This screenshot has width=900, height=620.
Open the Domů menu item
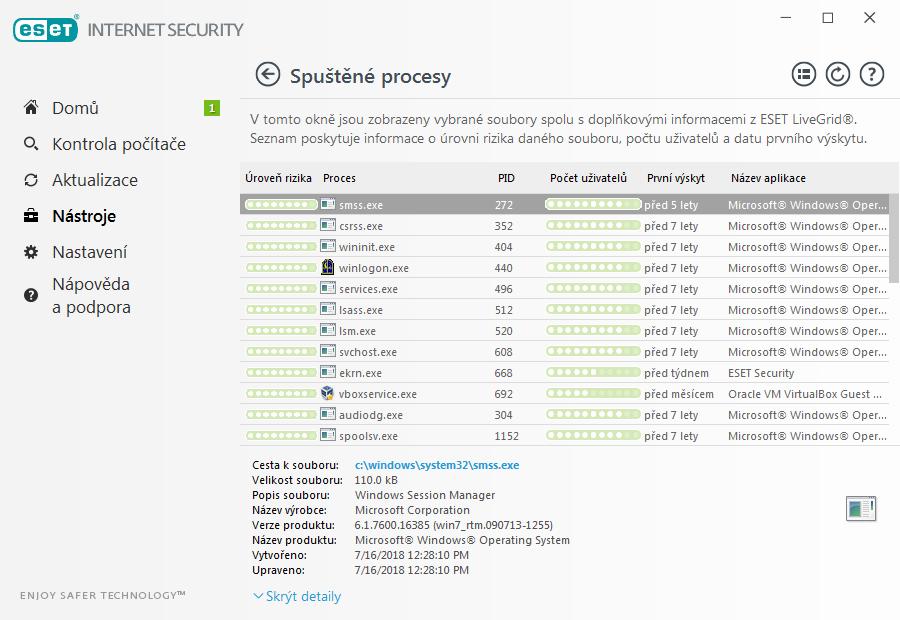coord(75,108)
